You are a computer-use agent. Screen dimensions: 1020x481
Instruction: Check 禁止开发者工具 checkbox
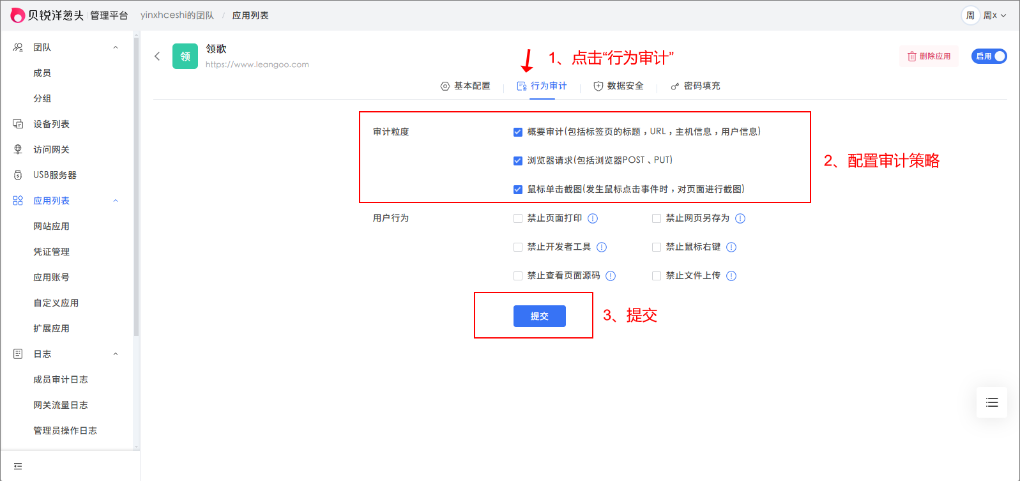518,247
